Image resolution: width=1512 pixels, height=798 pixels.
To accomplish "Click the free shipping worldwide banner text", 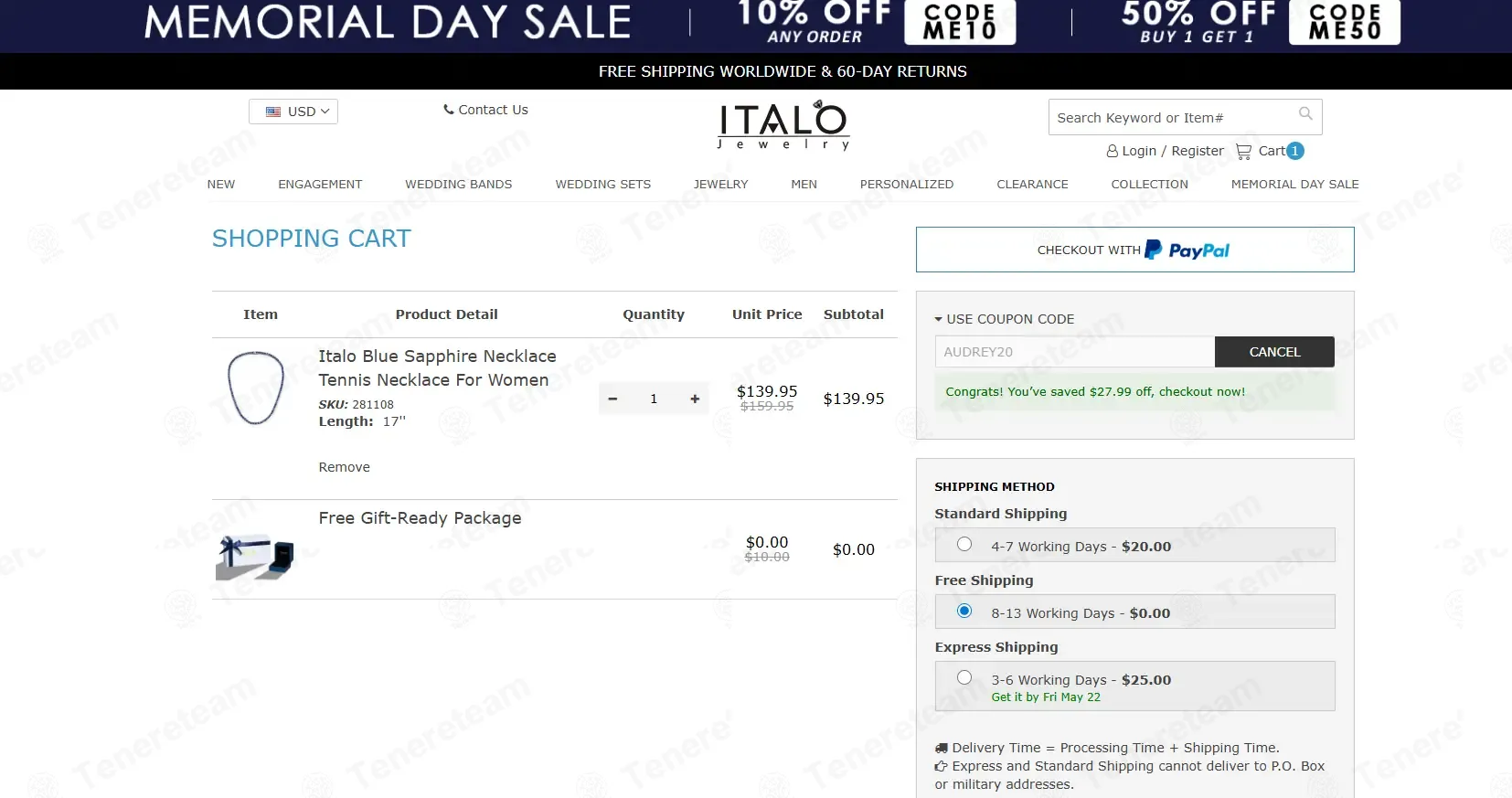I will click(783, 71).
